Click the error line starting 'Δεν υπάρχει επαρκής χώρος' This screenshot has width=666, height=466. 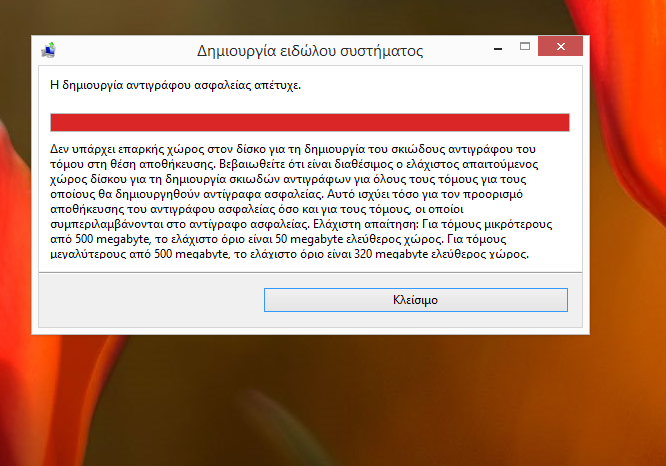293,149
